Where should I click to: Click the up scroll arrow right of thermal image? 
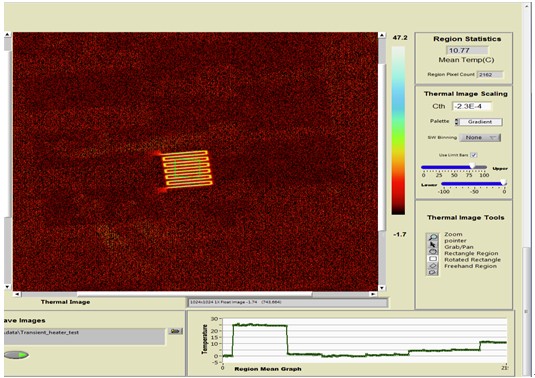(382, 35)
